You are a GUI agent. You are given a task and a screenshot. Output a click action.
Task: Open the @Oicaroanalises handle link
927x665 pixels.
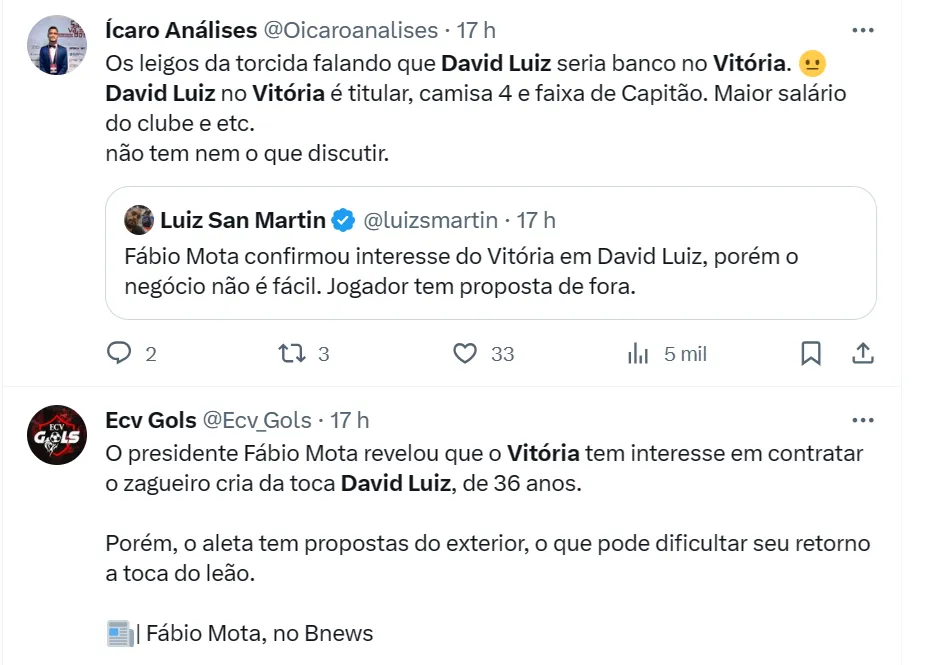pyautogui.click(x=350, y=31)
